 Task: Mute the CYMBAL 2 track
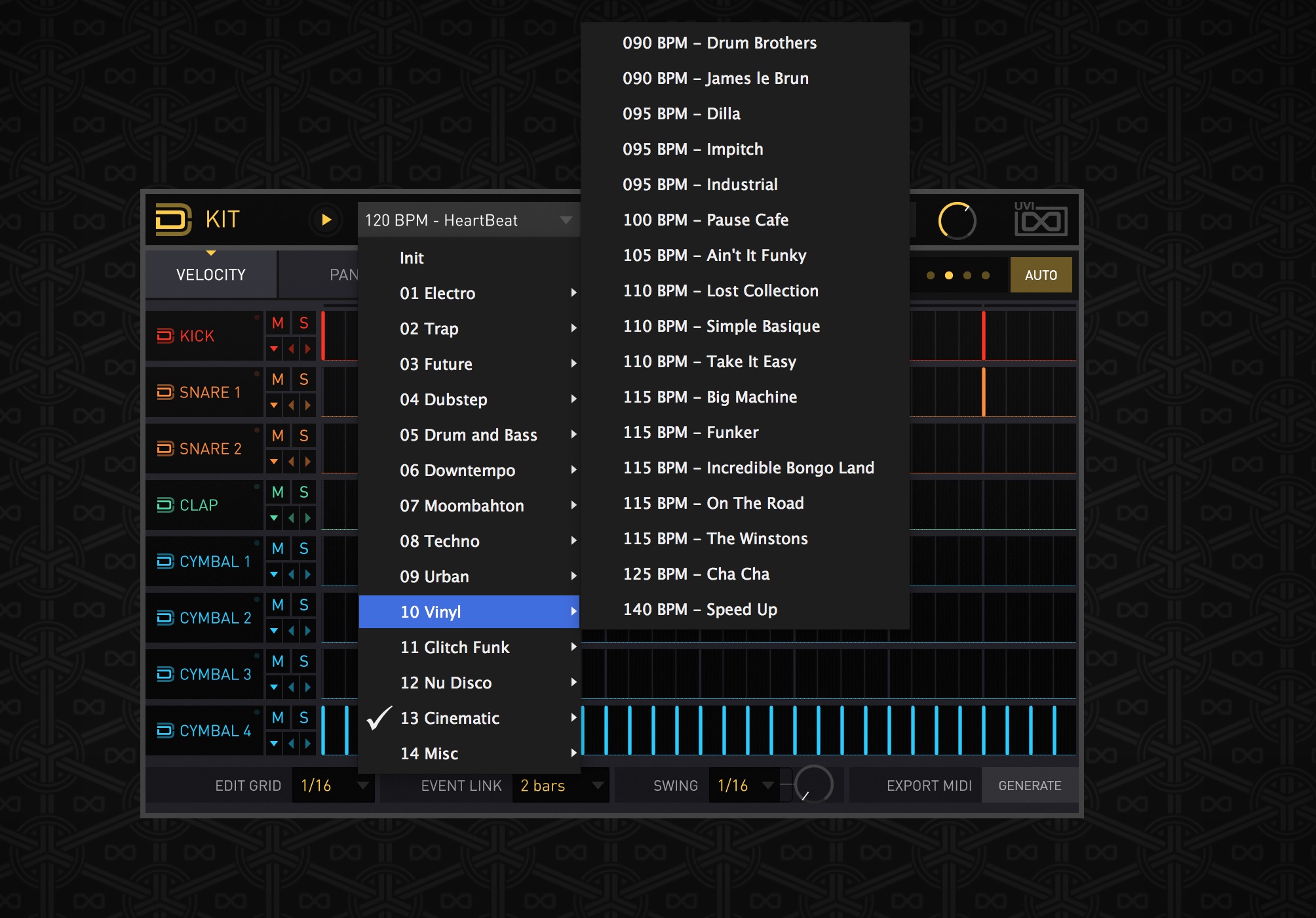[x=278, y=605]
